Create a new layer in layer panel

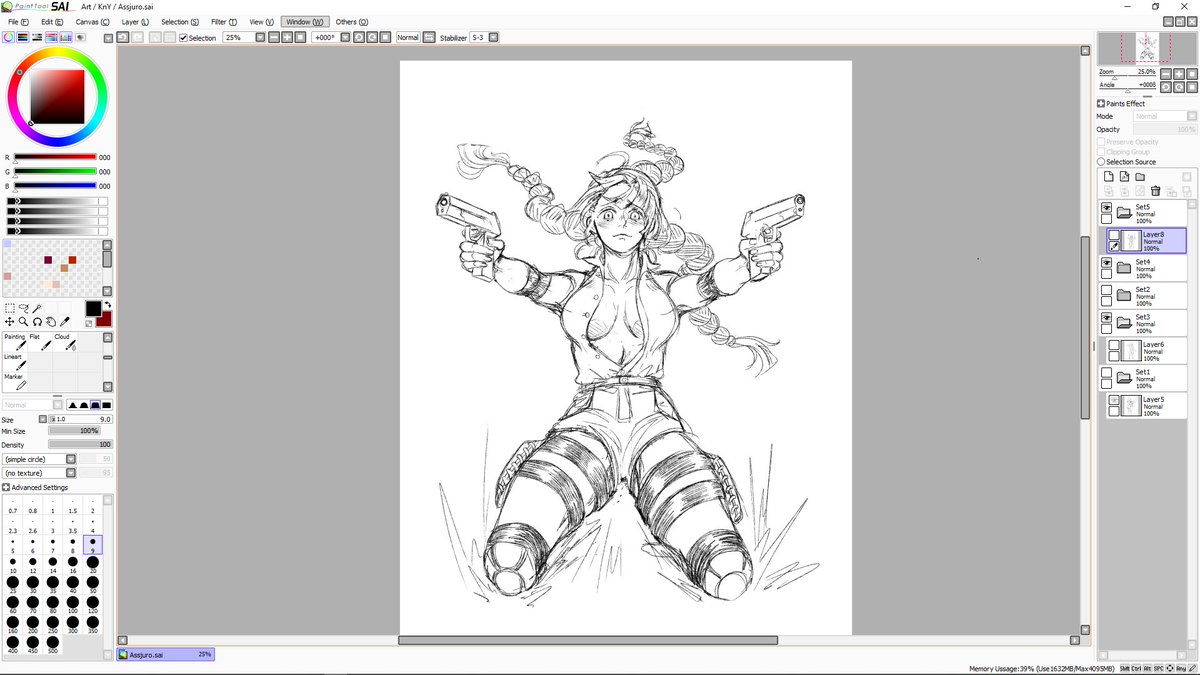tap(1108, 177)
